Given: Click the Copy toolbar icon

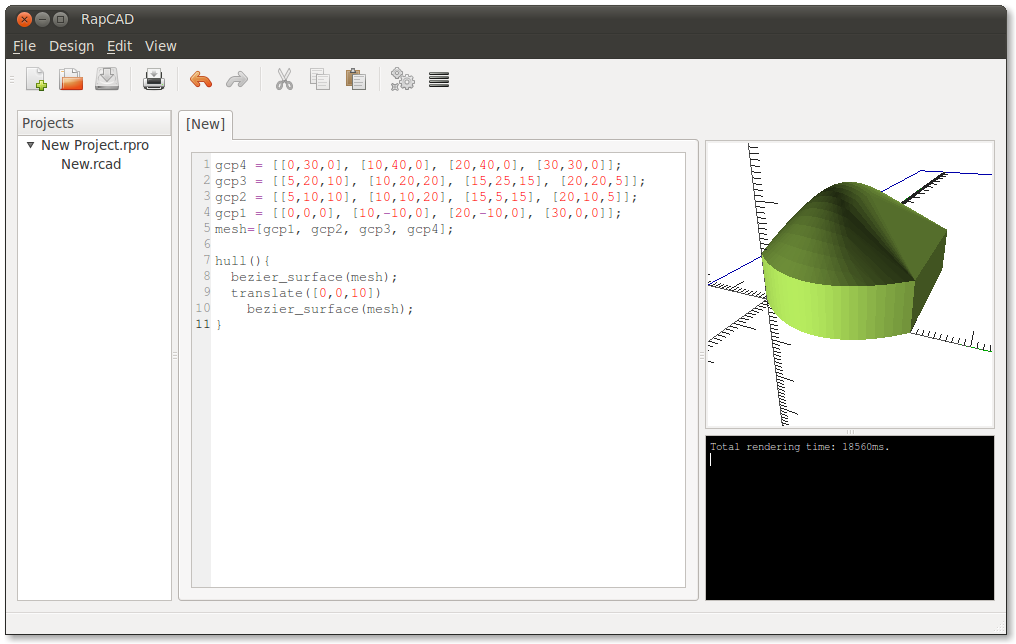Looking at the screenshot, I should click(x=320, y=80).
